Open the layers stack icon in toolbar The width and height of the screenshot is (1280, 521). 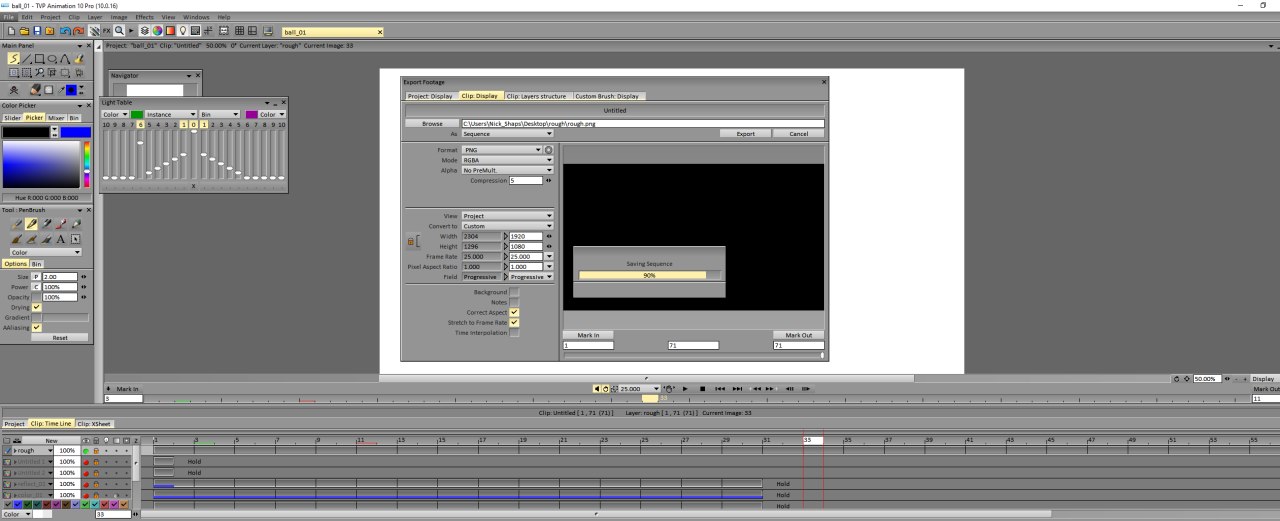click(144, 31)
